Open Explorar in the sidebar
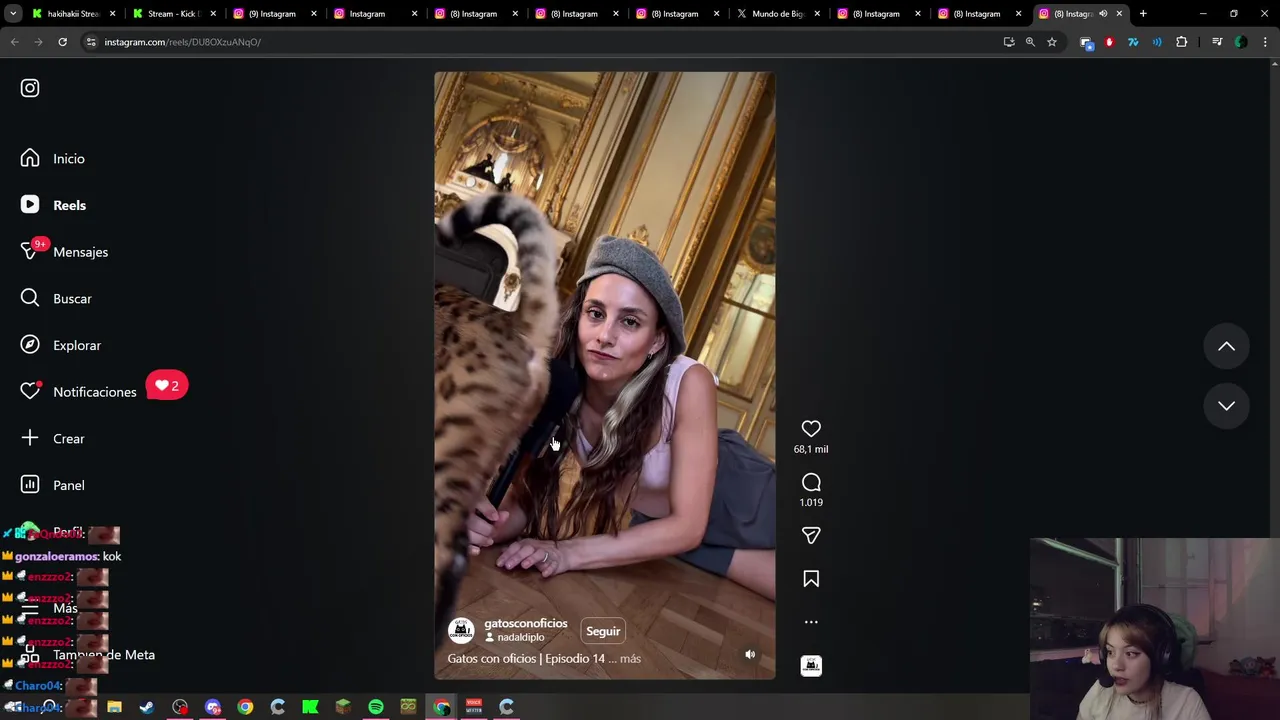 point(62,345)
